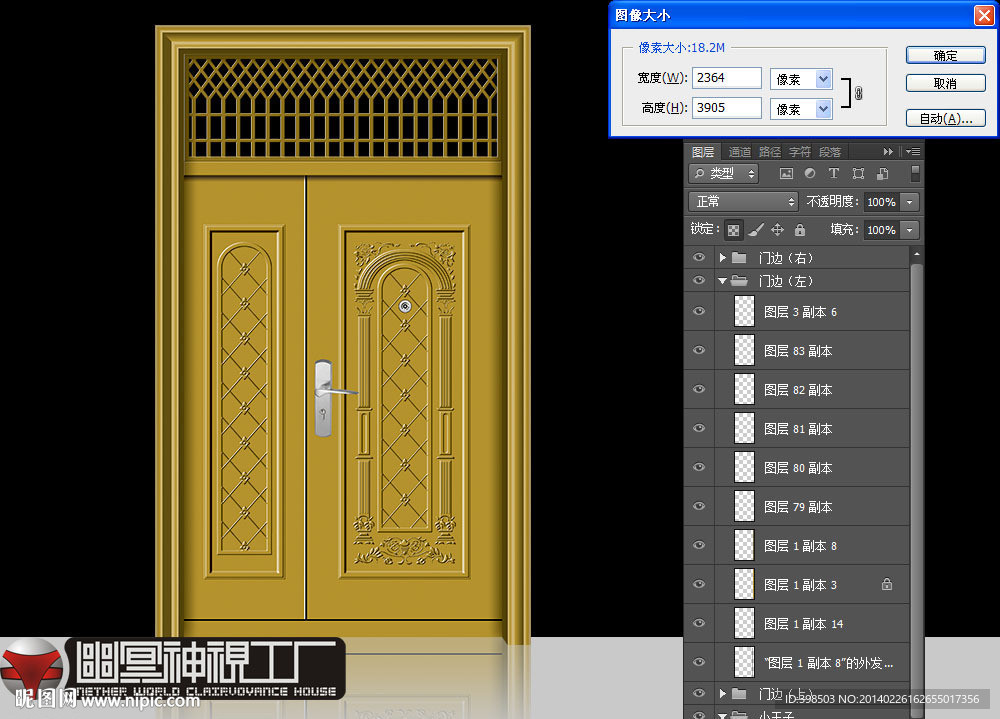Filter layers by type (T) icon

click(834, 174)
